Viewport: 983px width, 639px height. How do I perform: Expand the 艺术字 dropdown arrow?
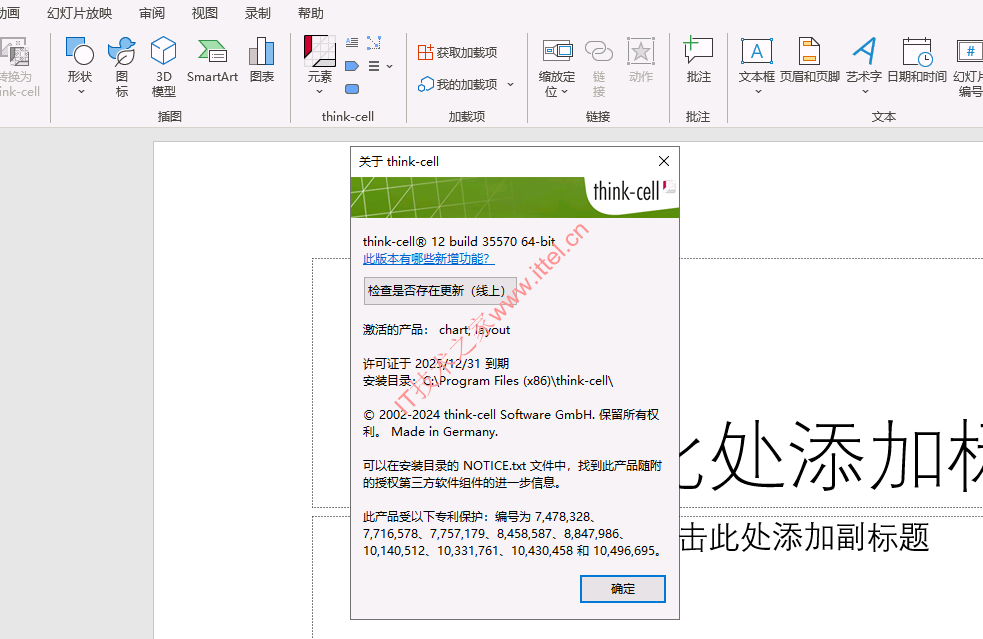[x=865, y=92]
